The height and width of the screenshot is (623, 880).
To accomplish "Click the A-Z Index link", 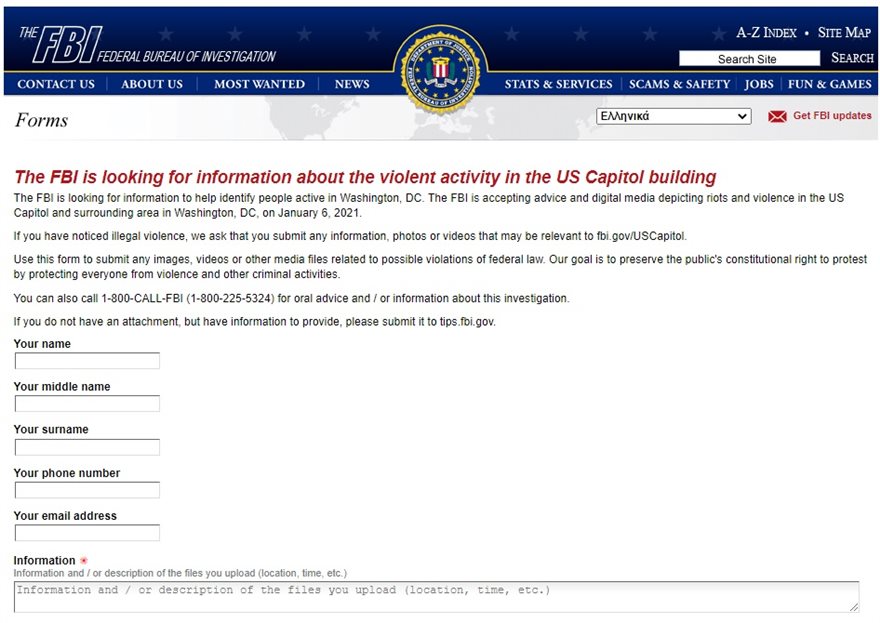I will [x=766, y=33].
